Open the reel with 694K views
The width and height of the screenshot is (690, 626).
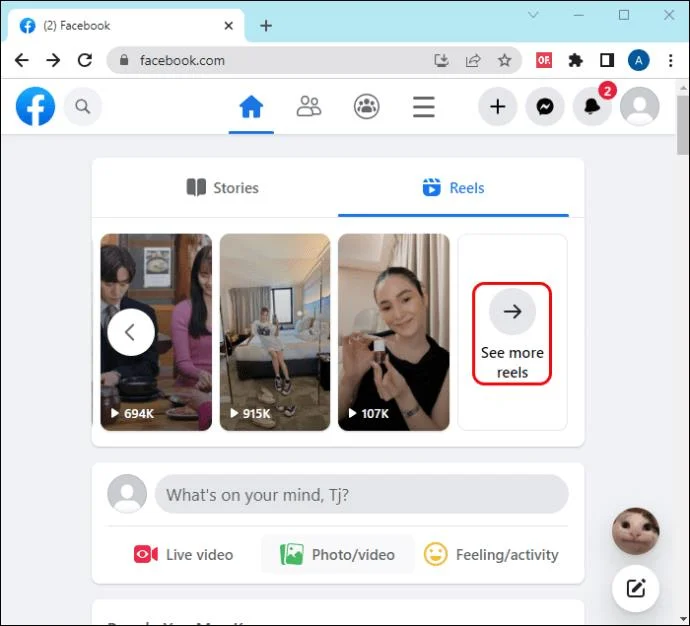click(156, 332)
